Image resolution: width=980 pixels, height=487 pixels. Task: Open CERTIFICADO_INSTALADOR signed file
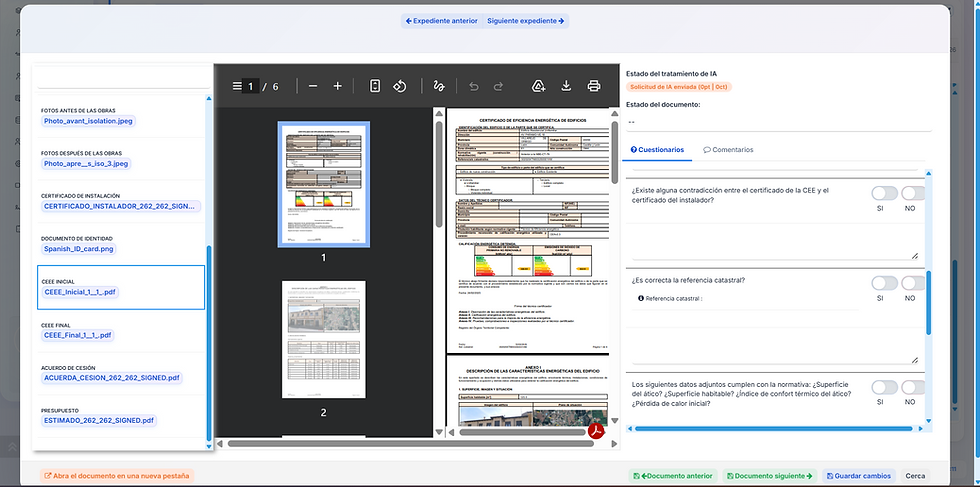click(x=121, y=206)
